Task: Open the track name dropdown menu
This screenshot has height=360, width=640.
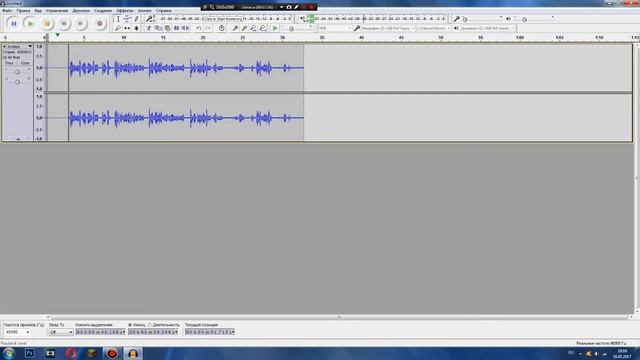Action: coord(20,47)
